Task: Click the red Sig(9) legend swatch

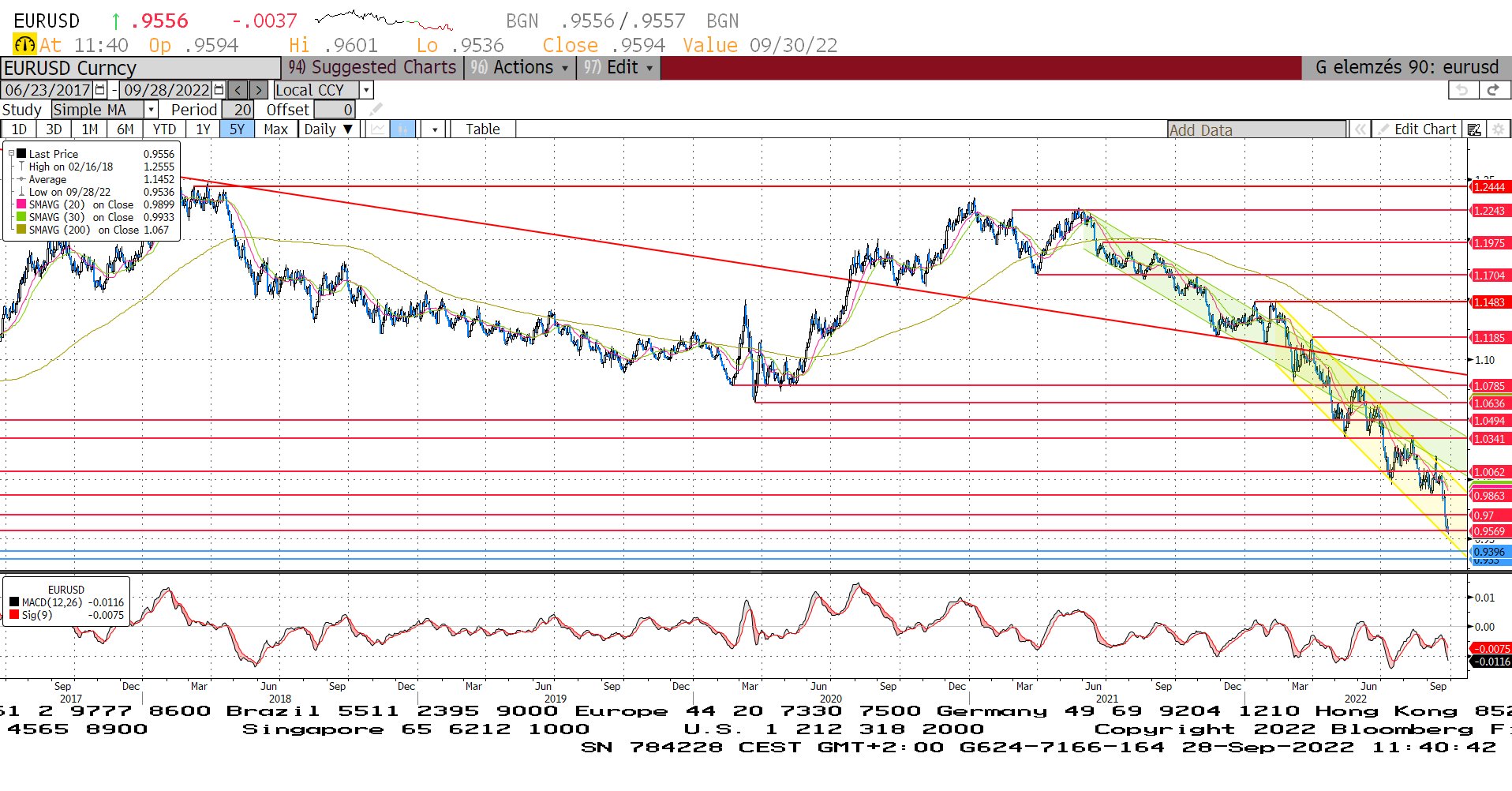Action: point(14,615)
